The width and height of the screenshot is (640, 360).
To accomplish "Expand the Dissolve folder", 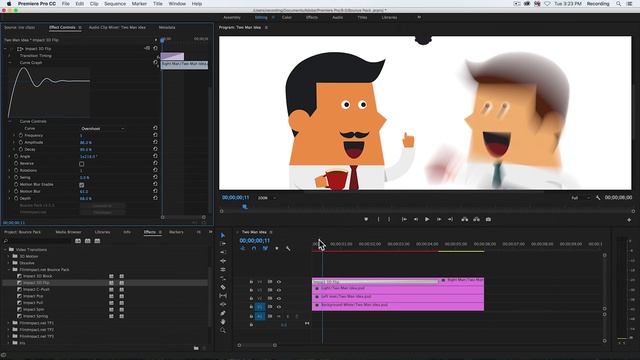I will (x=9, y=263).
